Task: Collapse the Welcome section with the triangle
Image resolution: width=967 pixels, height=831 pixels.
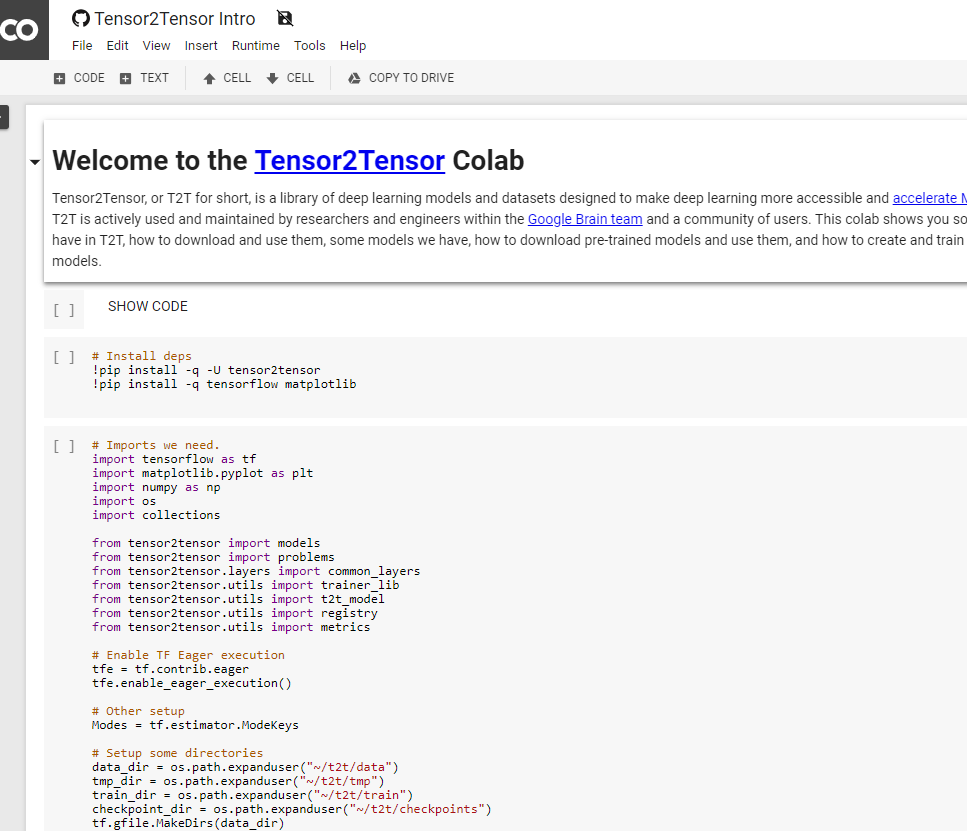Action: click(35, 162)
